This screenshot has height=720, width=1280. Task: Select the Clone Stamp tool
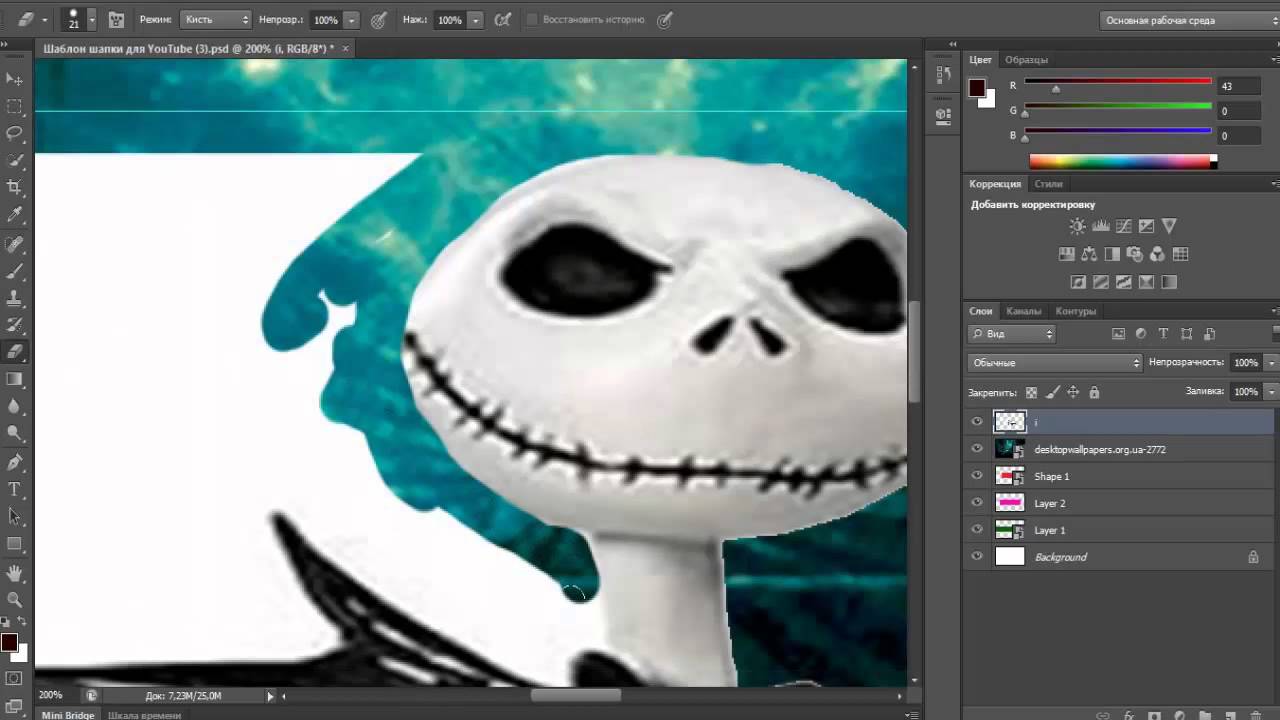tap(14, 298)
